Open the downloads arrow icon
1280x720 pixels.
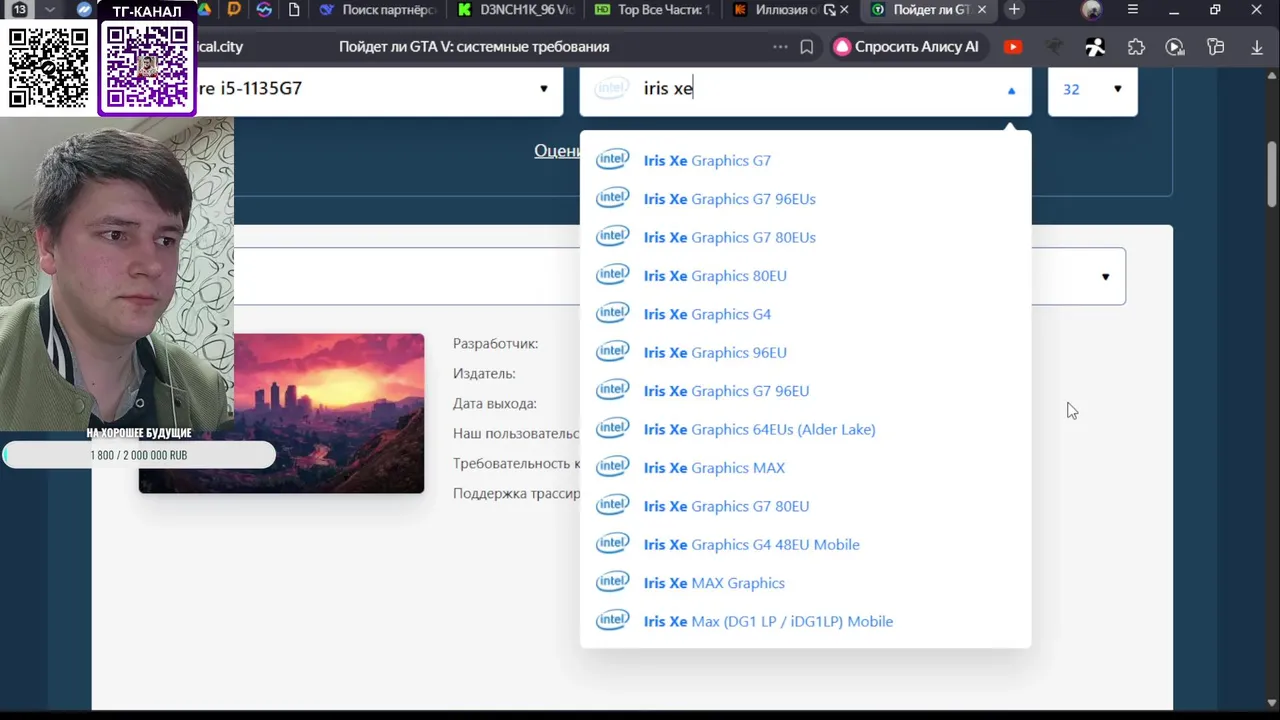1257,47
